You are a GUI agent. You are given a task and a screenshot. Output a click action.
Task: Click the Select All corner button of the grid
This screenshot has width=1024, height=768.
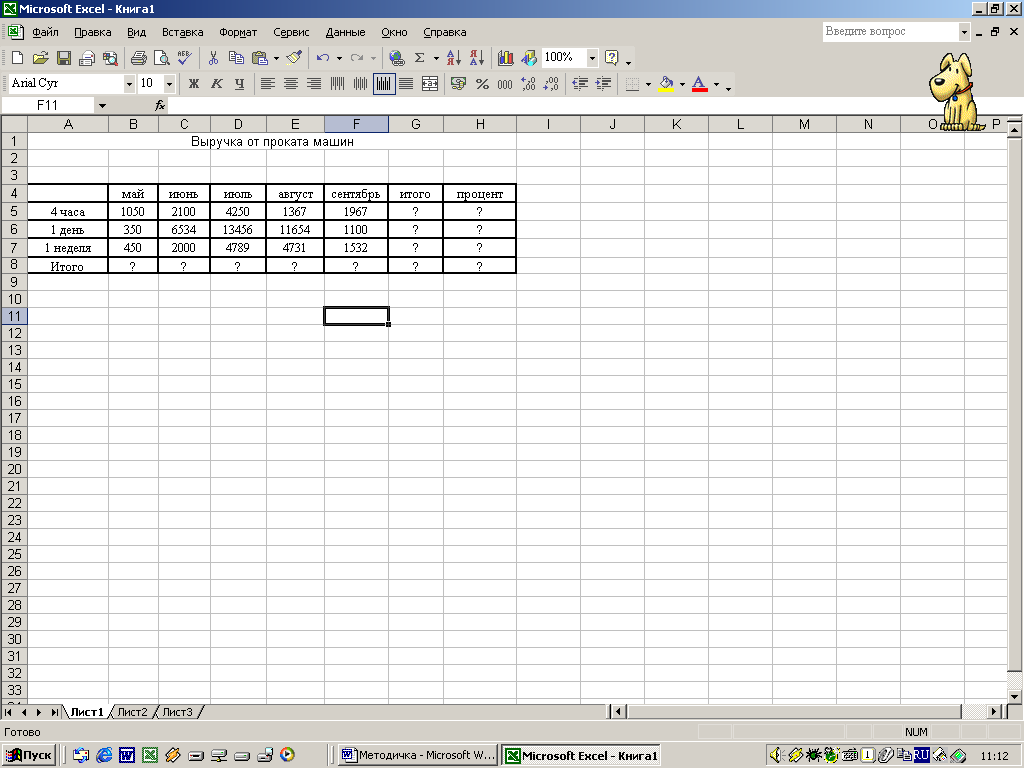[14, 124]
